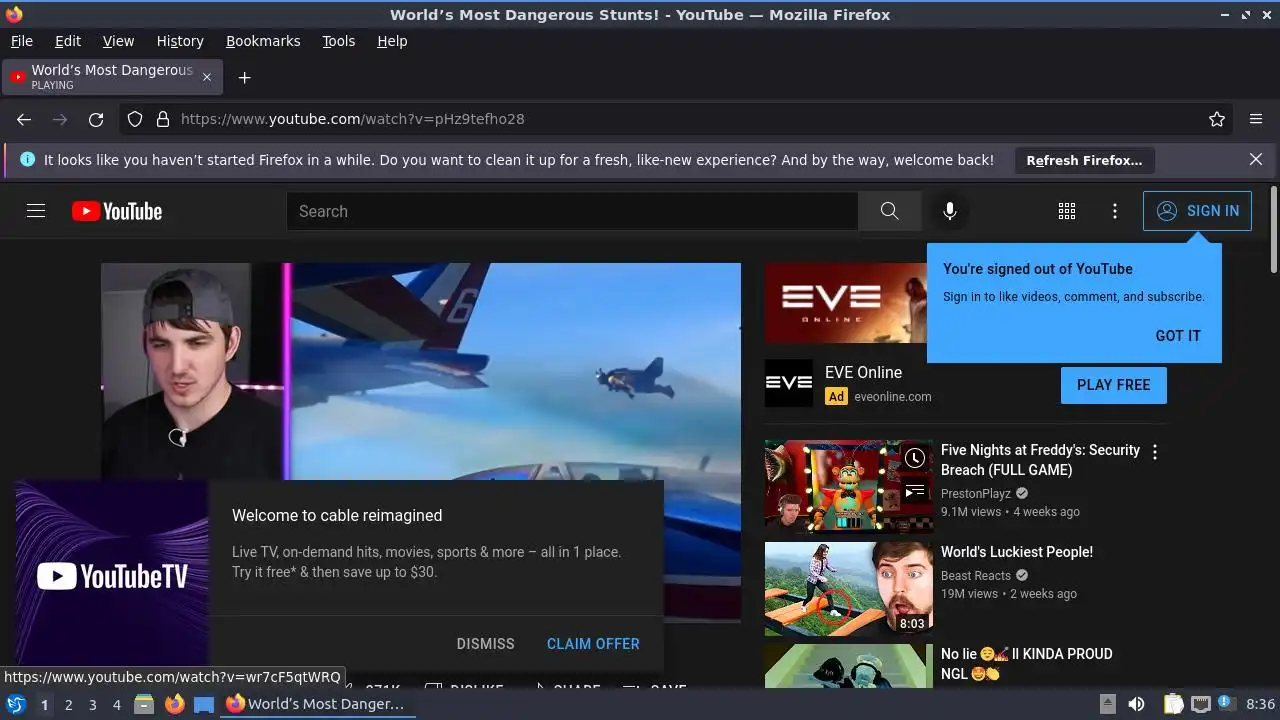This screenshot has height=720, width=1280.
Task: Launch Firefox from taskbar launcher
Action: click(x=174, y=704)
